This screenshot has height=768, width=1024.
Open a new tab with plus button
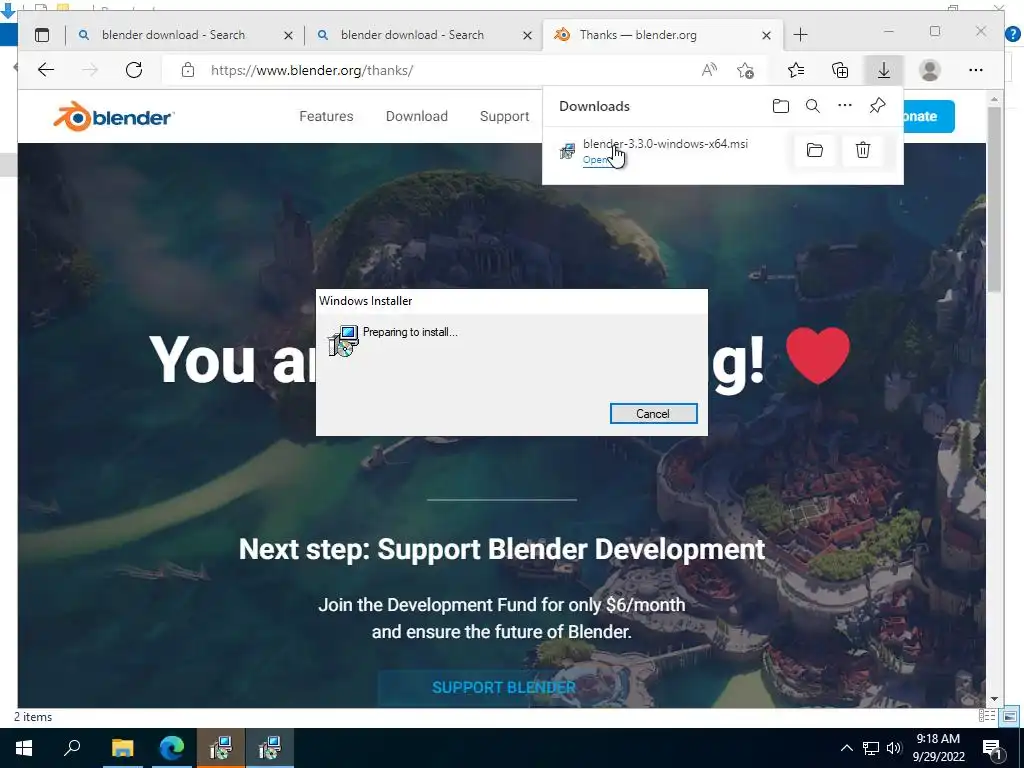coord(801,35)
